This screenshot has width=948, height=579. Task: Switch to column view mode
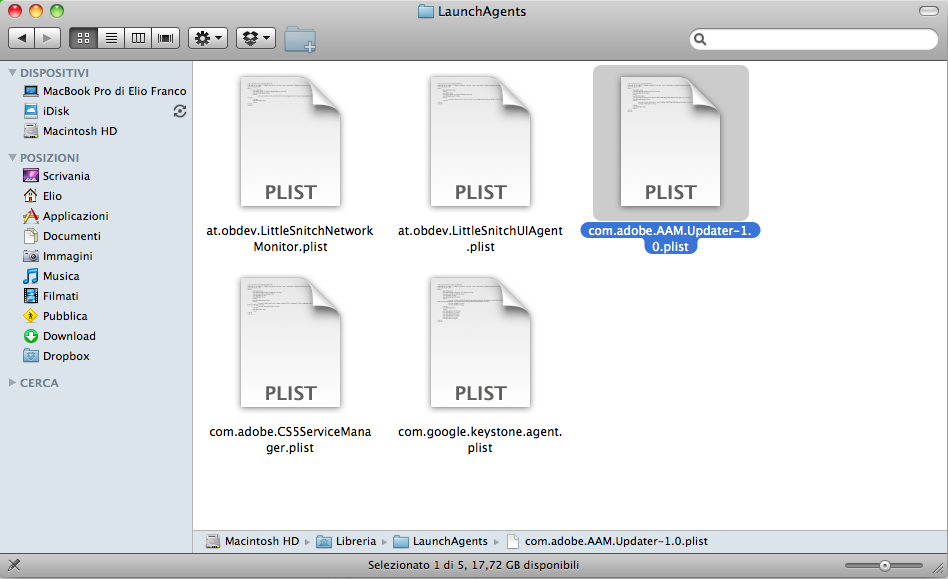pyautogui.click(x=138, y=38)
